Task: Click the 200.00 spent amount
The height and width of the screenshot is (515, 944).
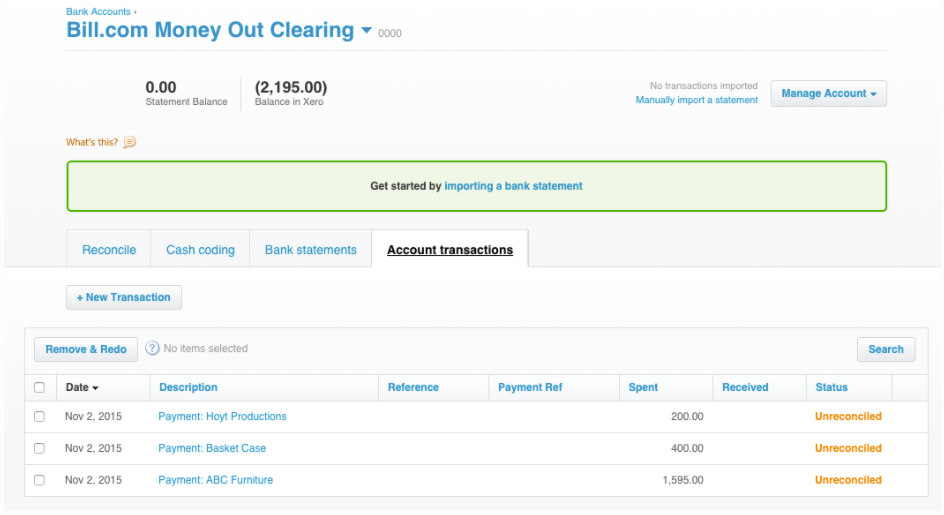Action: pyautogui.click(x=687, y=416)
